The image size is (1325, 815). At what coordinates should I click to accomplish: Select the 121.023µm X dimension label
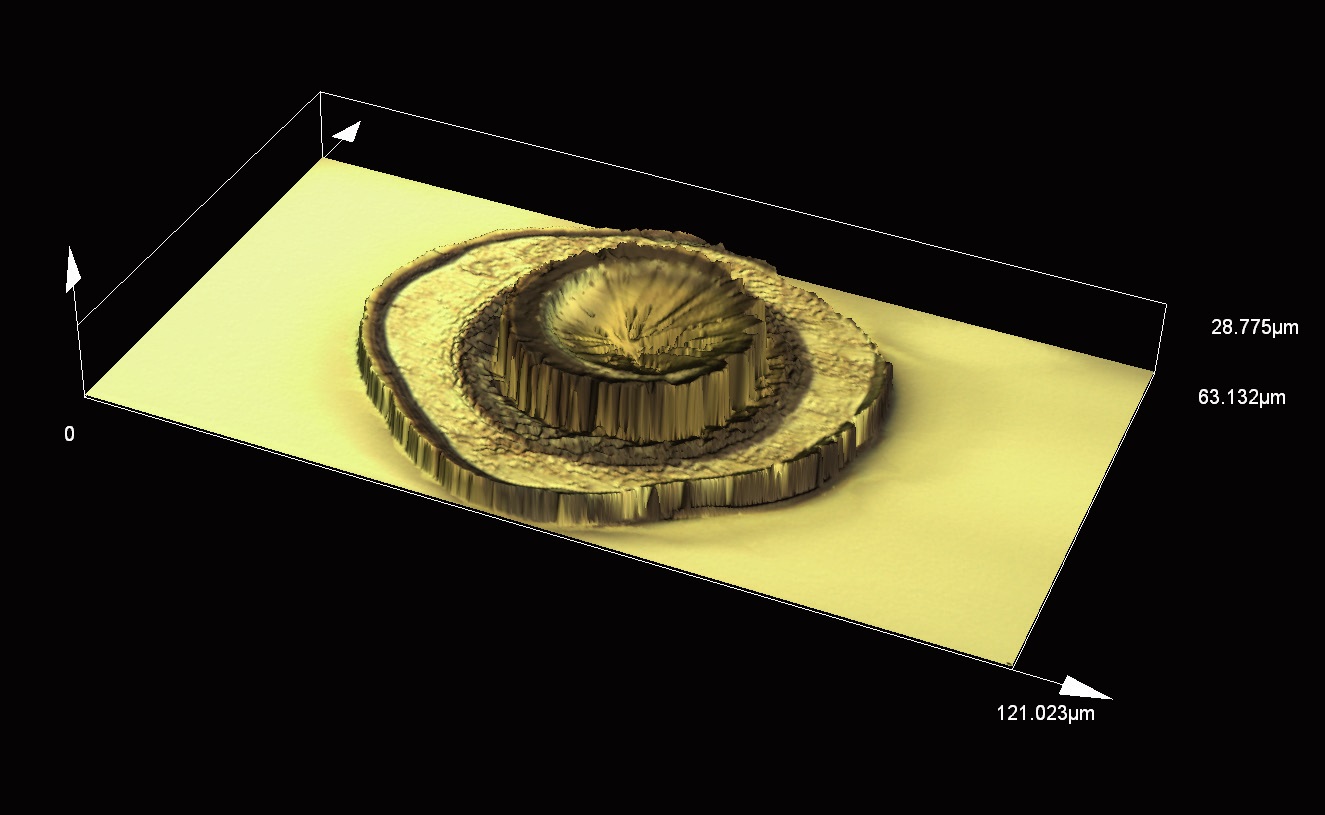(1045, 714)
